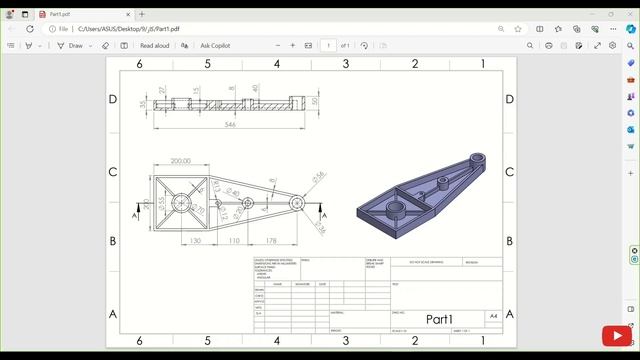Open sidebar Outlook icon

pos(631,129)
